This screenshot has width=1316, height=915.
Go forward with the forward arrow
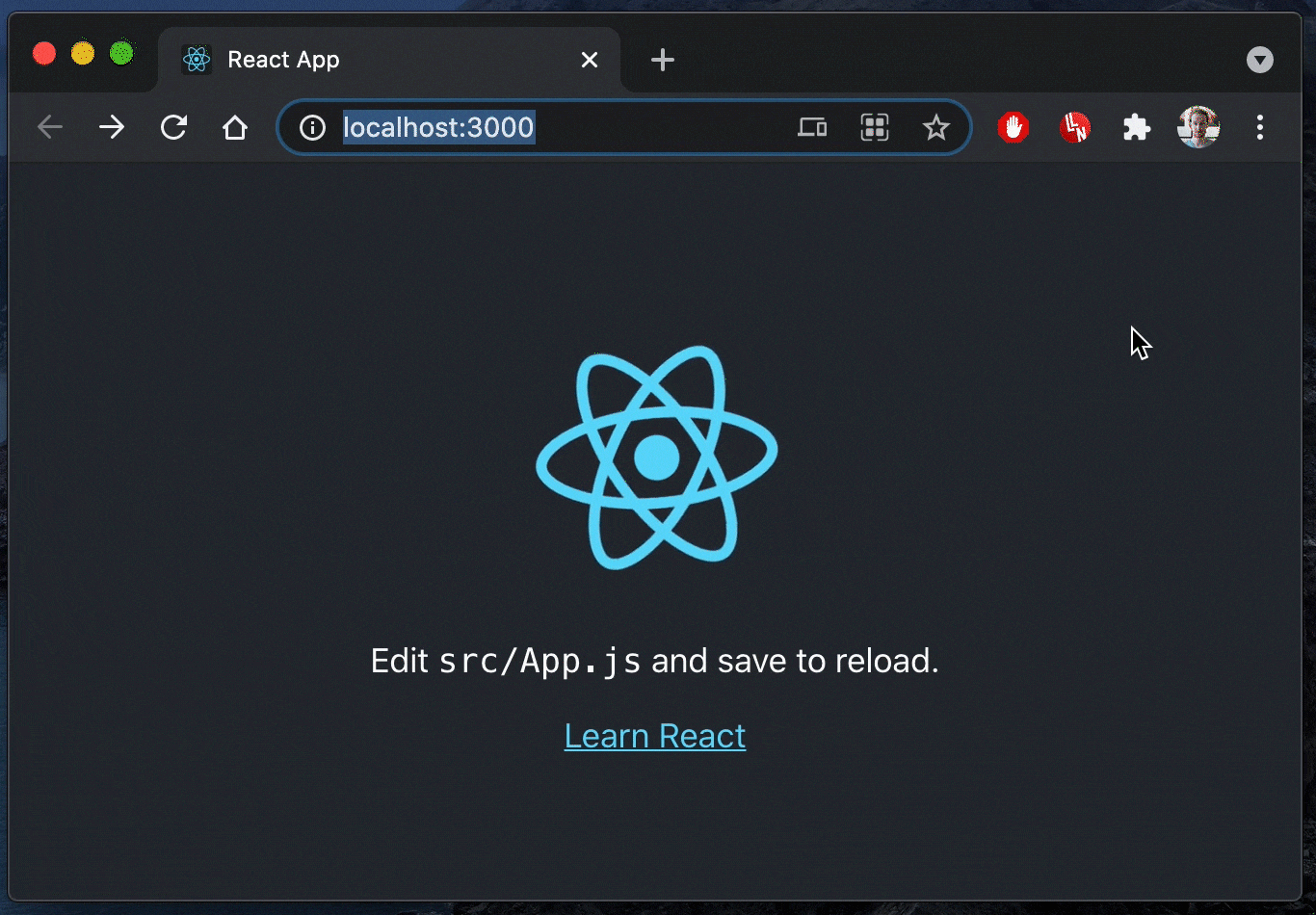point(112,127)
